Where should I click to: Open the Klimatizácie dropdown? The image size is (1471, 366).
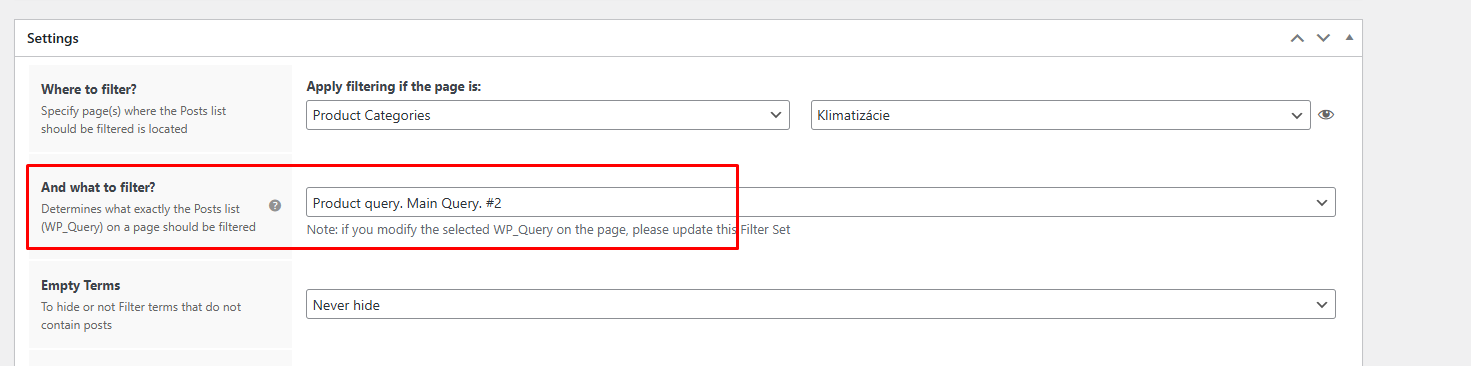1060,115
